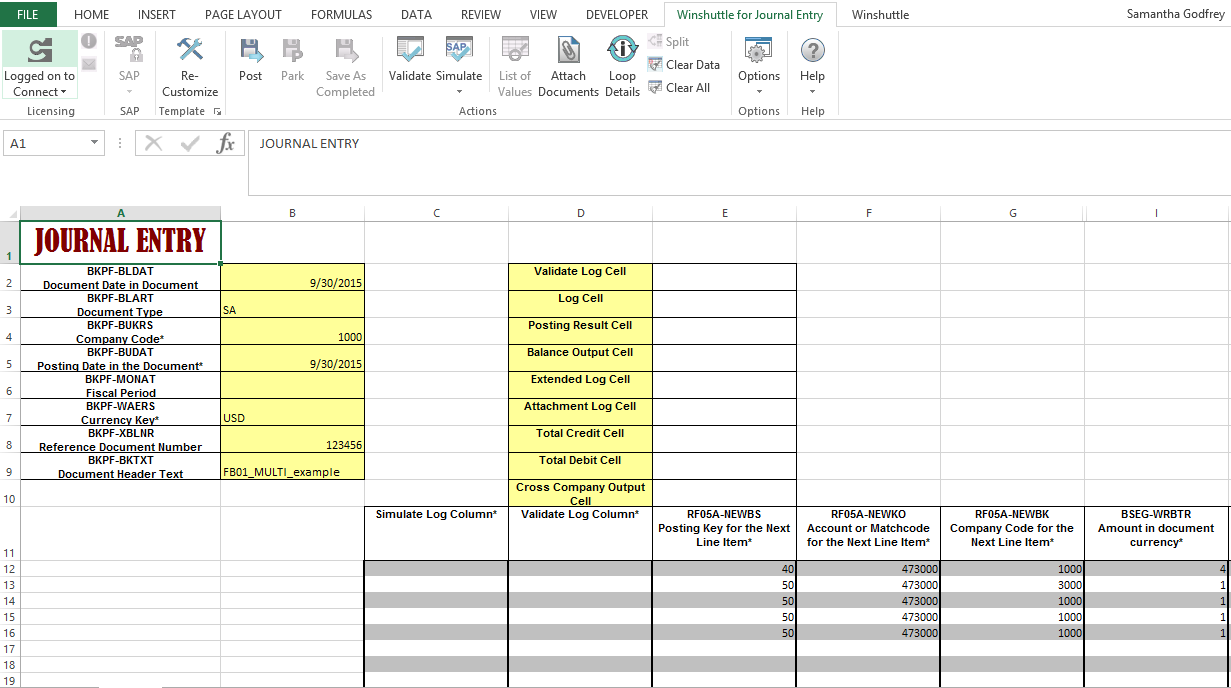Click the select-all corner of the sheet

pyautogui.click(x=10, y=213)
